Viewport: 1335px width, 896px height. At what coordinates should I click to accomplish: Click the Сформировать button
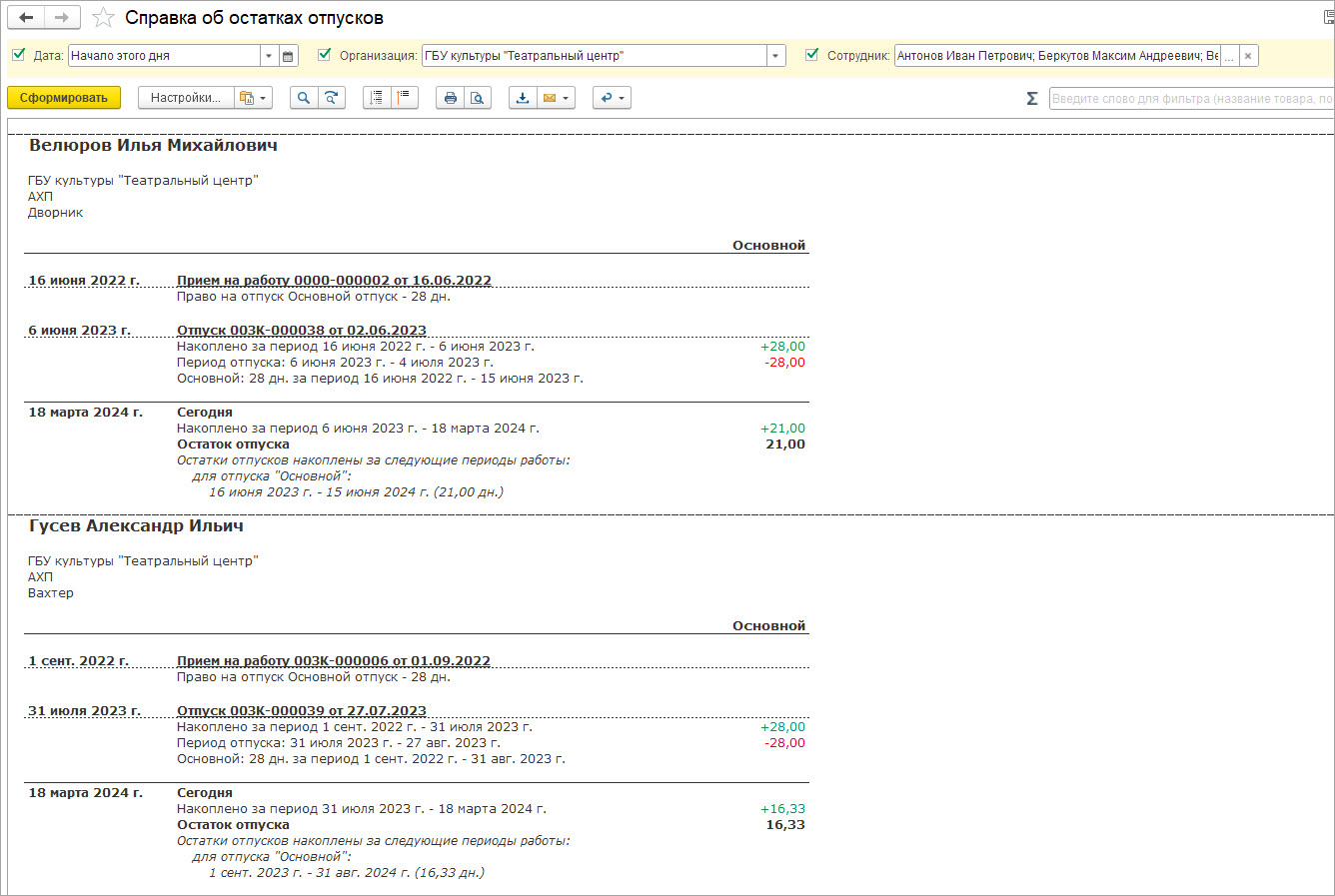click(x=64, y=98)
